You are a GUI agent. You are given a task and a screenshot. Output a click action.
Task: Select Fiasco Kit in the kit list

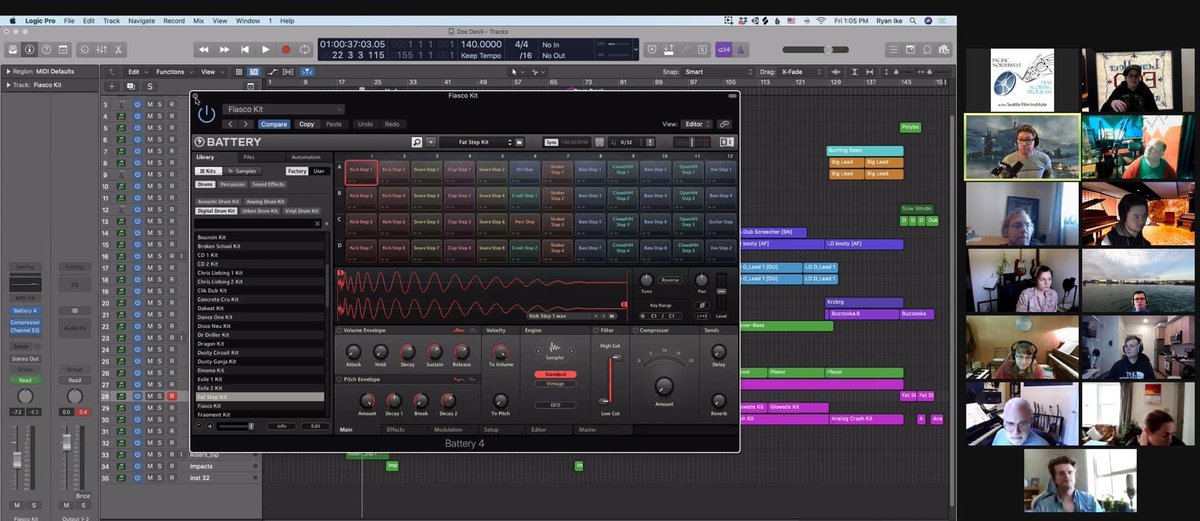259,405
